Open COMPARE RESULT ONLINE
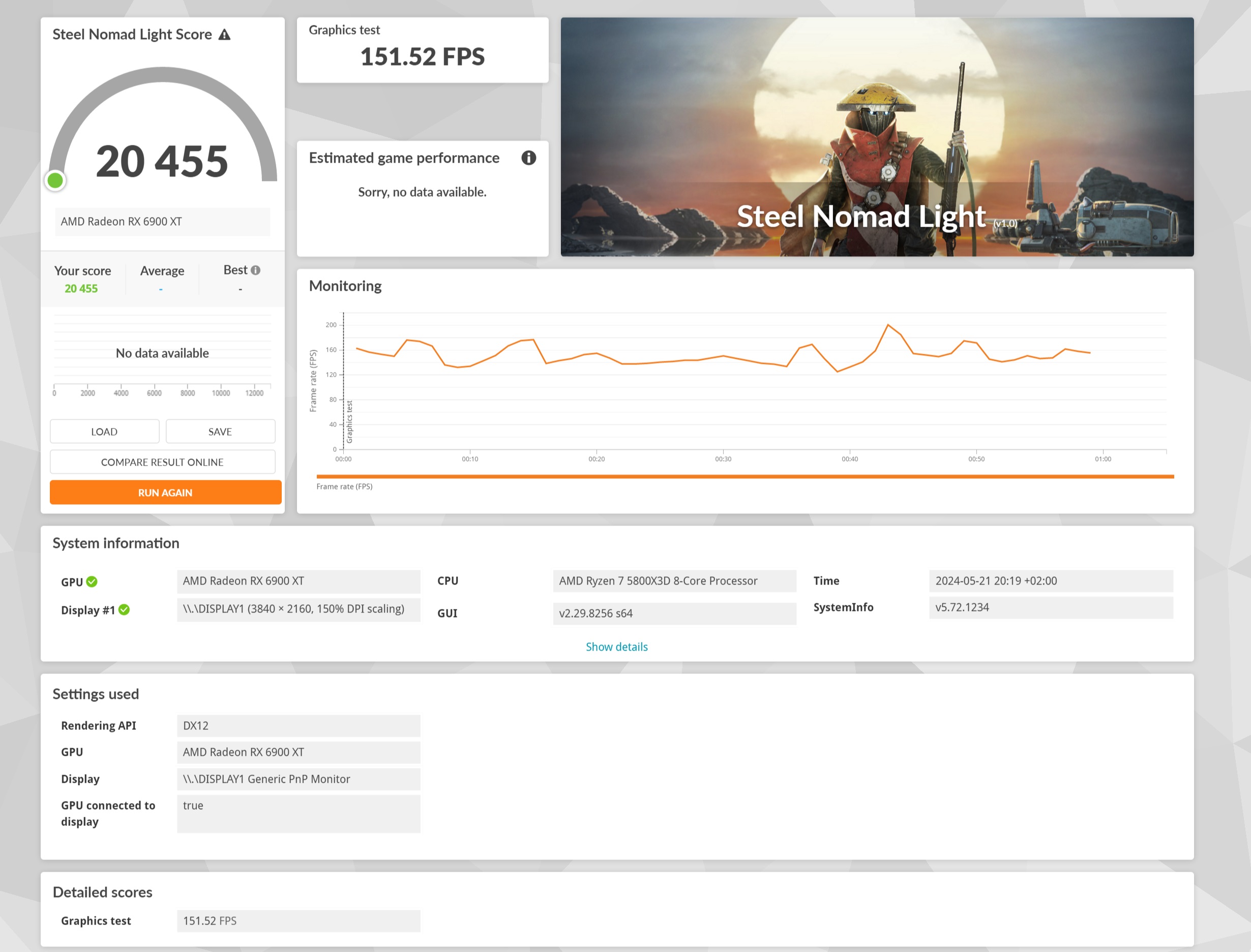 [x=162, y=463]
